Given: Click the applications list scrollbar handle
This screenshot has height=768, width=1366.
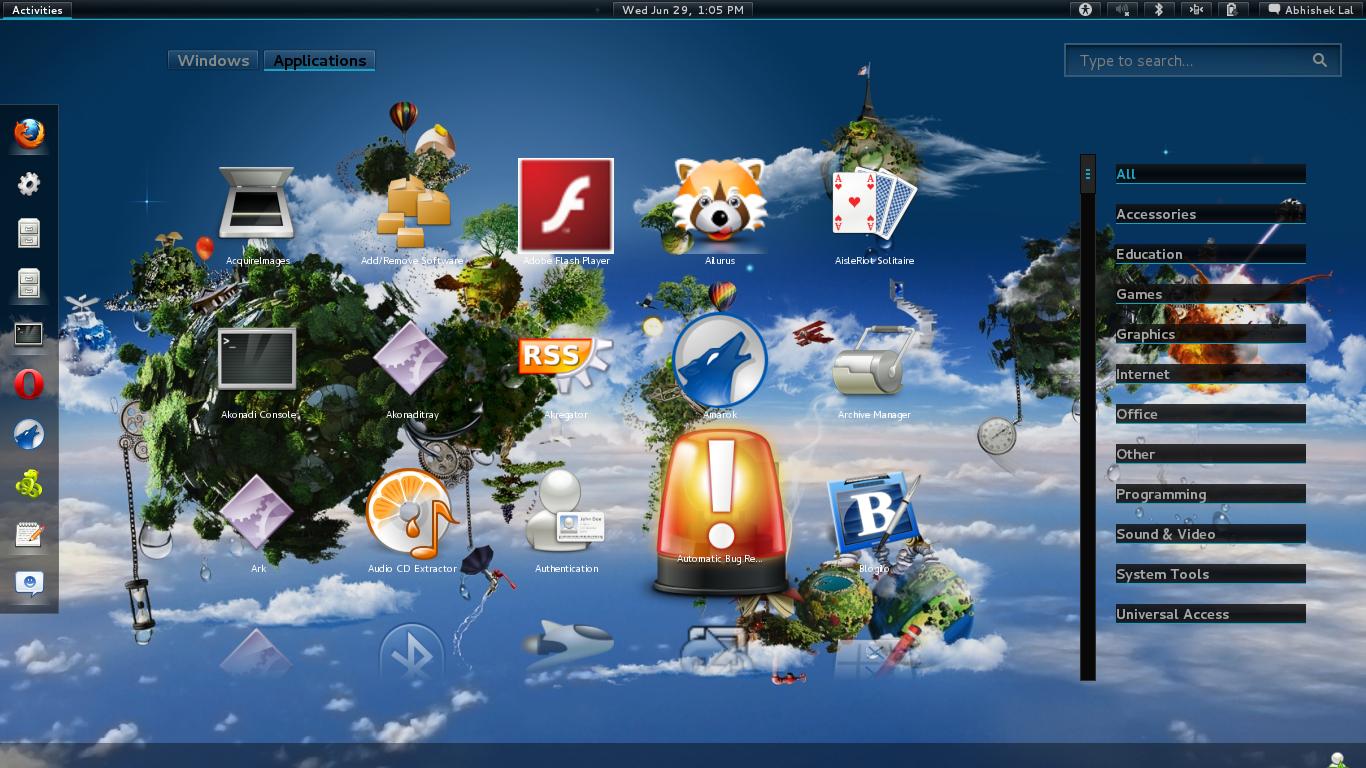Looking at the screenshot, I should coord(1088,174).
